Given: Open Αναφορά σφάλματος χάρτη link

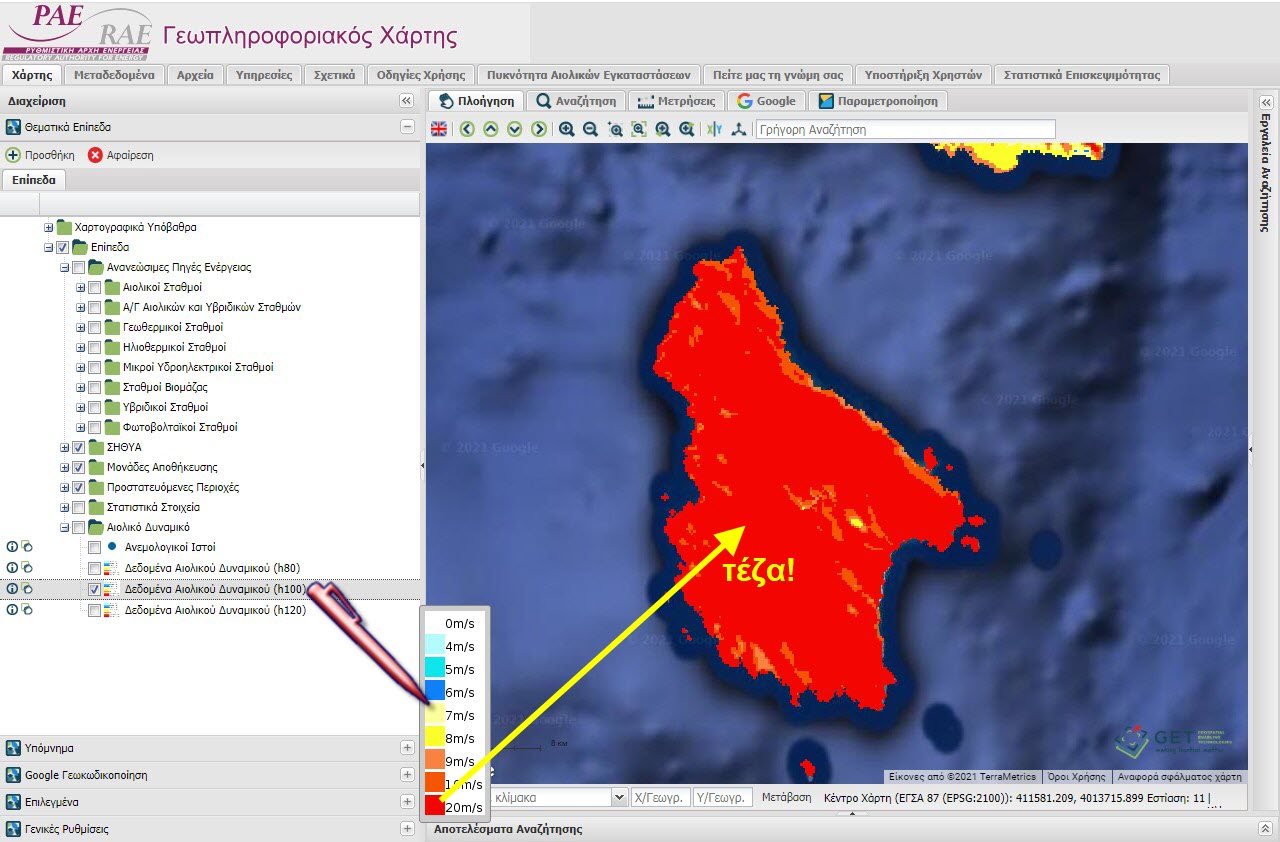Looking at the screenshot, I should tap(1180, 776).
